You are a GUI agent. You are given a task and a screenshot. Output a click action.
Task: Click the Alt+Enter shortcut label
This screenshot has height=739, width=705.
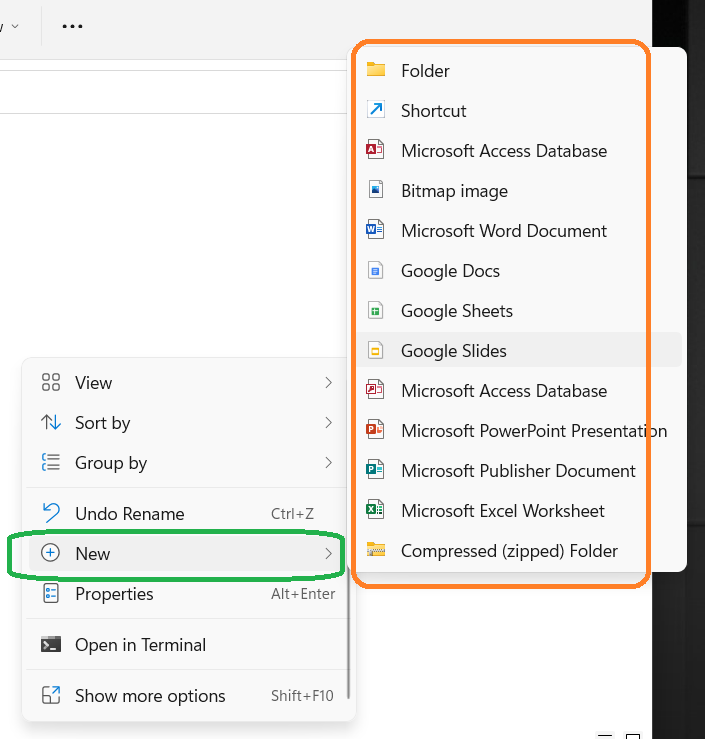pyautogui.click(x=303, y=594)
